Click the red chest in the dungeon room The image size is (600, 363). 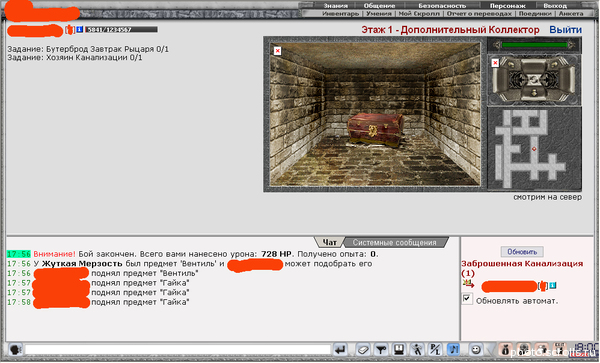[375, 129]
